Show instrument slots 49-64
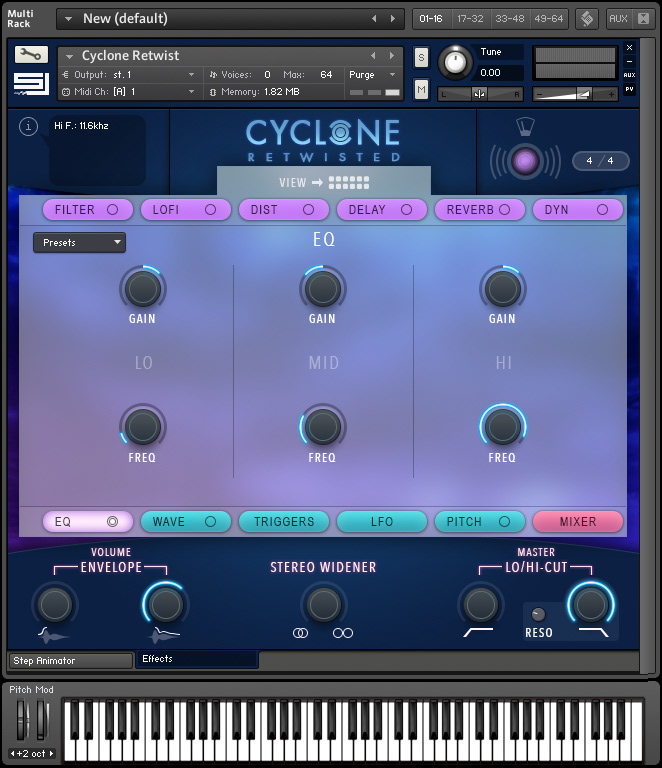This screenshot has height=768, width=662. (x=548, y=19)
